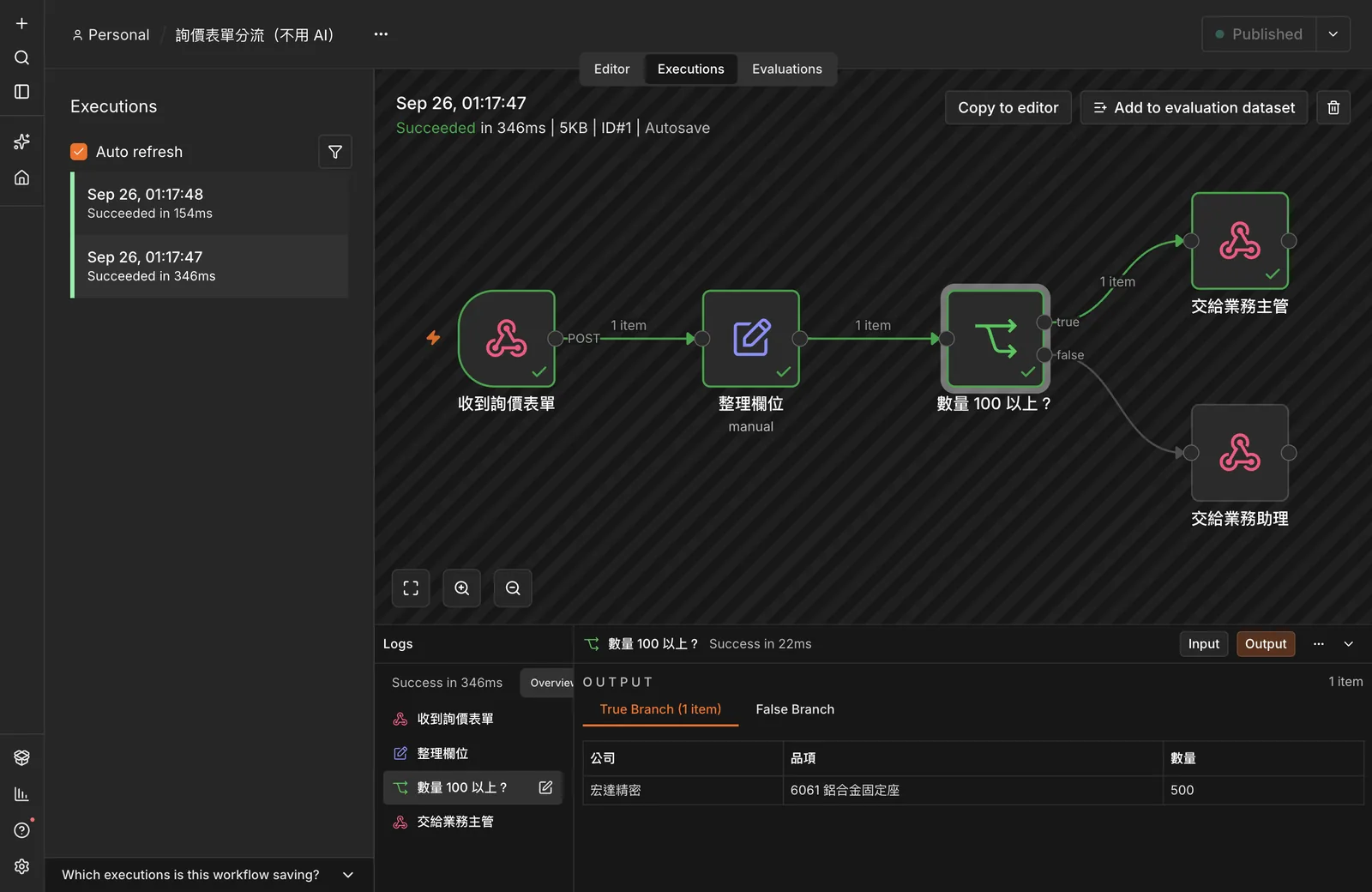
Task: Click the Overview button in Logs
Action: [548, 683]
